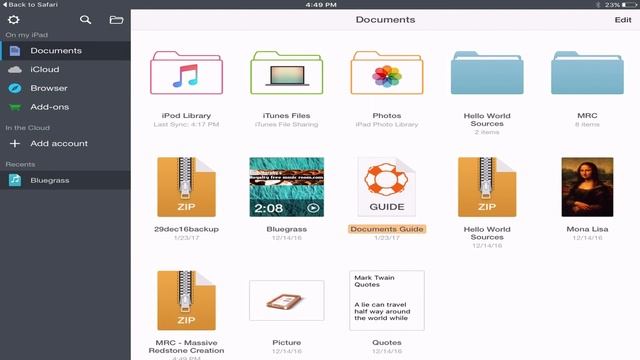Open the iTunes Files folder icon

[287, 73]
